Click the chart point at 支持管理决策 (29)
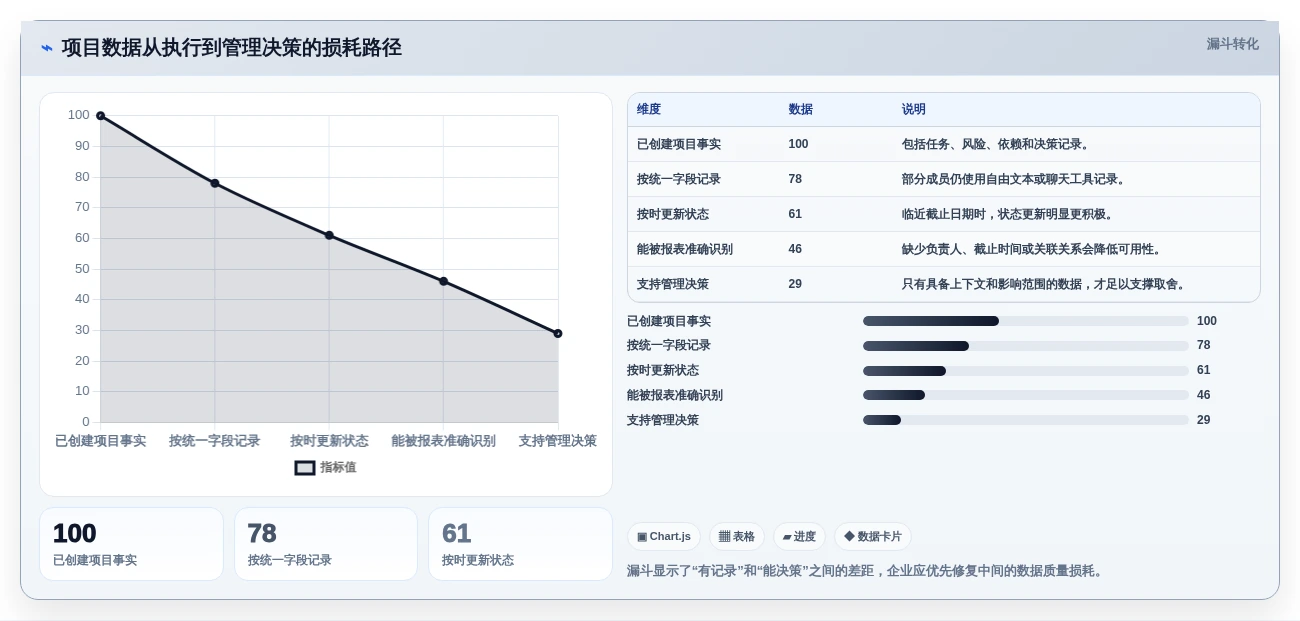Image resolution: width=1300 pixels, height=621 pixels. [558, 333]
